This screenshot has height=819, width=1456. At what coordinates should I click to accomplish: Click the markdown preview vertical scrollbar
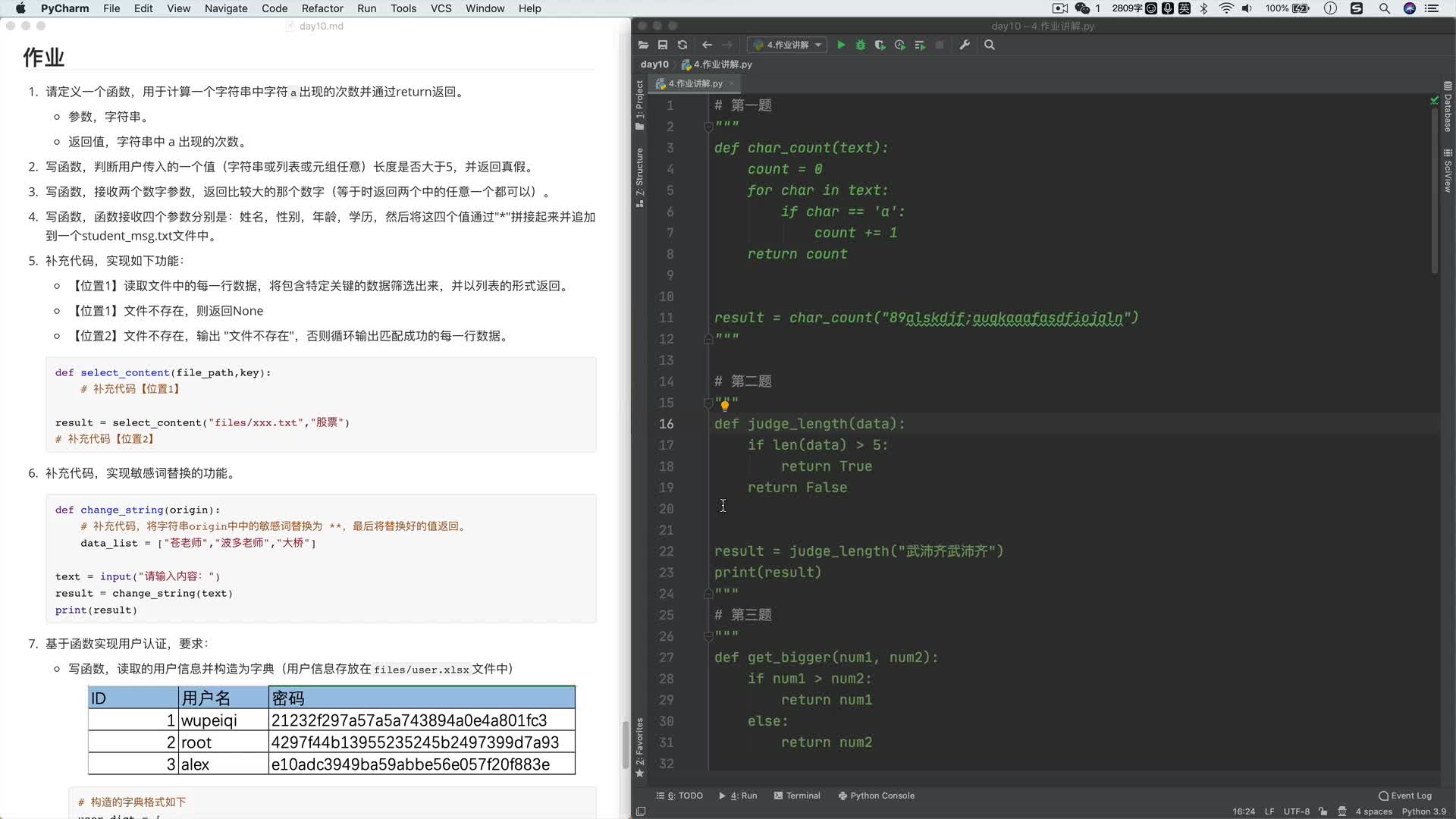click(626, 745)
